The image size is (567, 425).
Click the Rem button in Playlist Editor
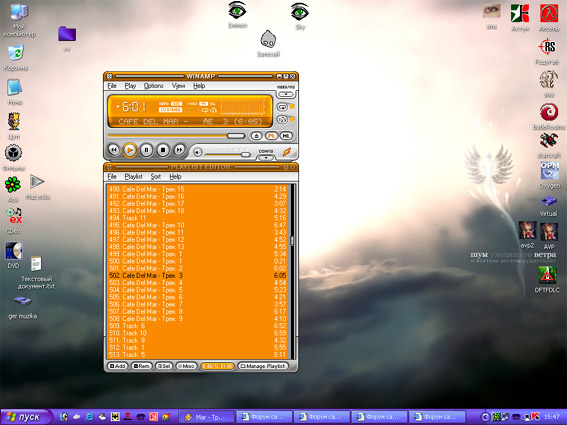(141, 366)
